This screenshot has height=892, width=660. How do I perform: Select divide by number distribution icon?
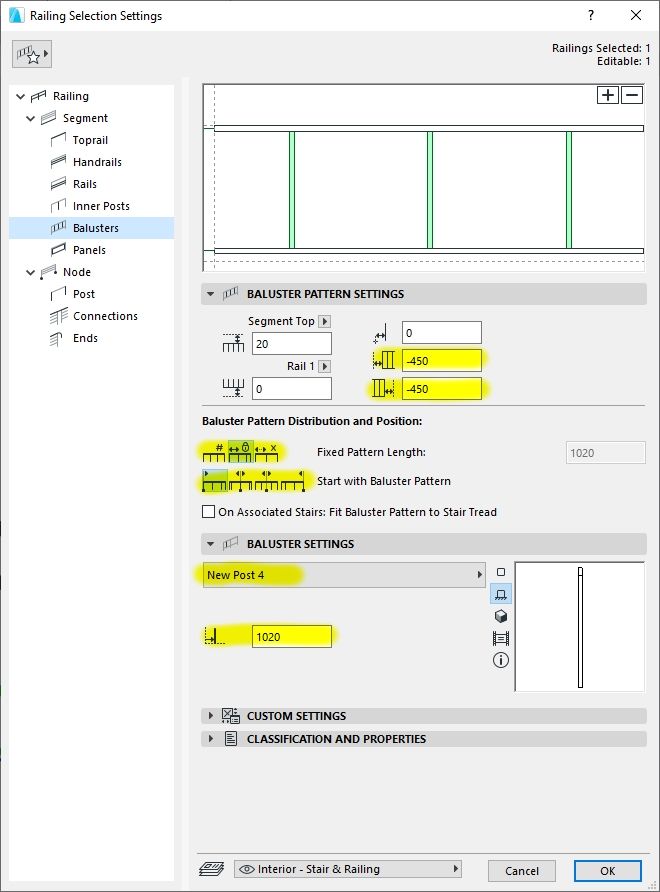[214, 452]
